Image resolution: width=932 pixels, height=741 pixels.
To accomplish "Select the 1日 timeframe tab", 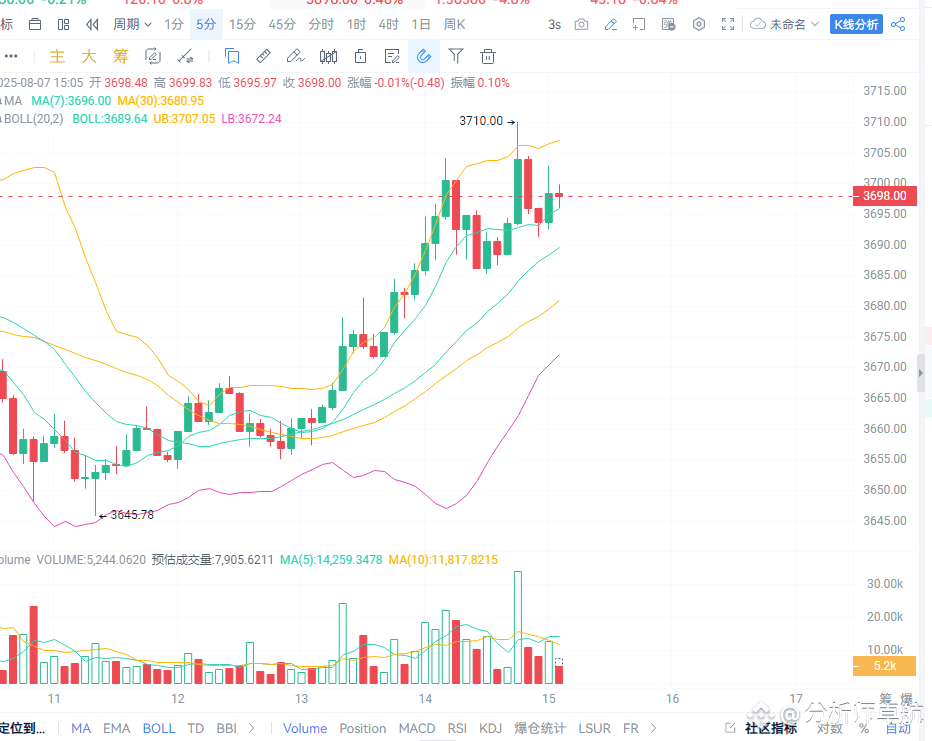I will (421, 24).
